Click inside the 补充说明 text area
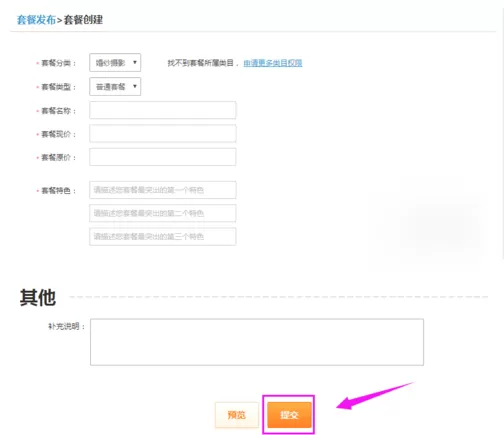 click(257, 342)
